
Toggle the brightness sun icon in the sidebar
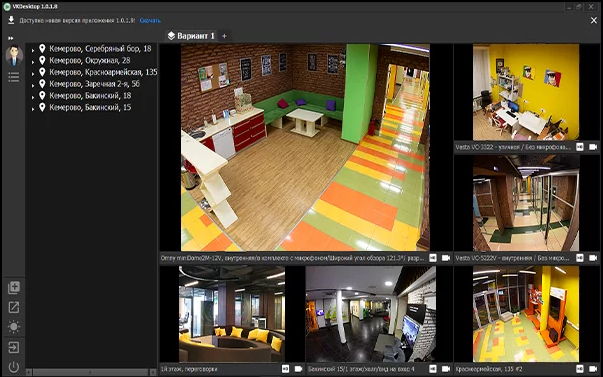14,327
